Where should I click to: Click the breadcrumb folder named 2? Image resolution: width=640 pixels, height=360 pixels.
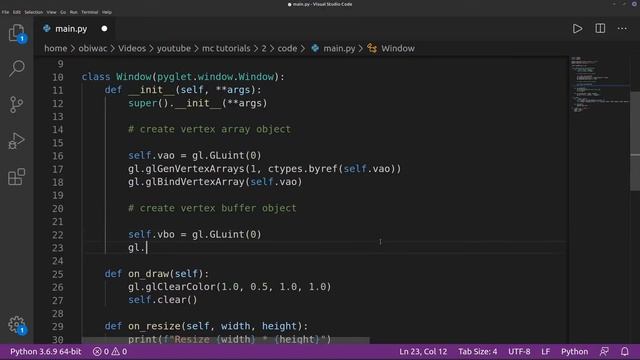264,48
